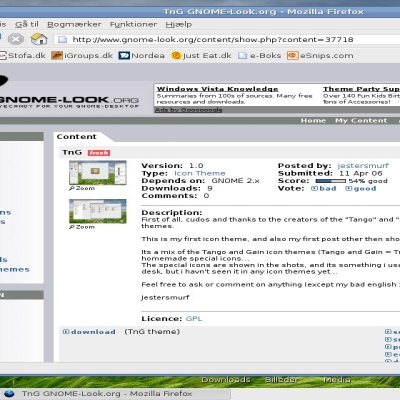
Task: Zoom the second screenshot magnifier
Action: 72,227
